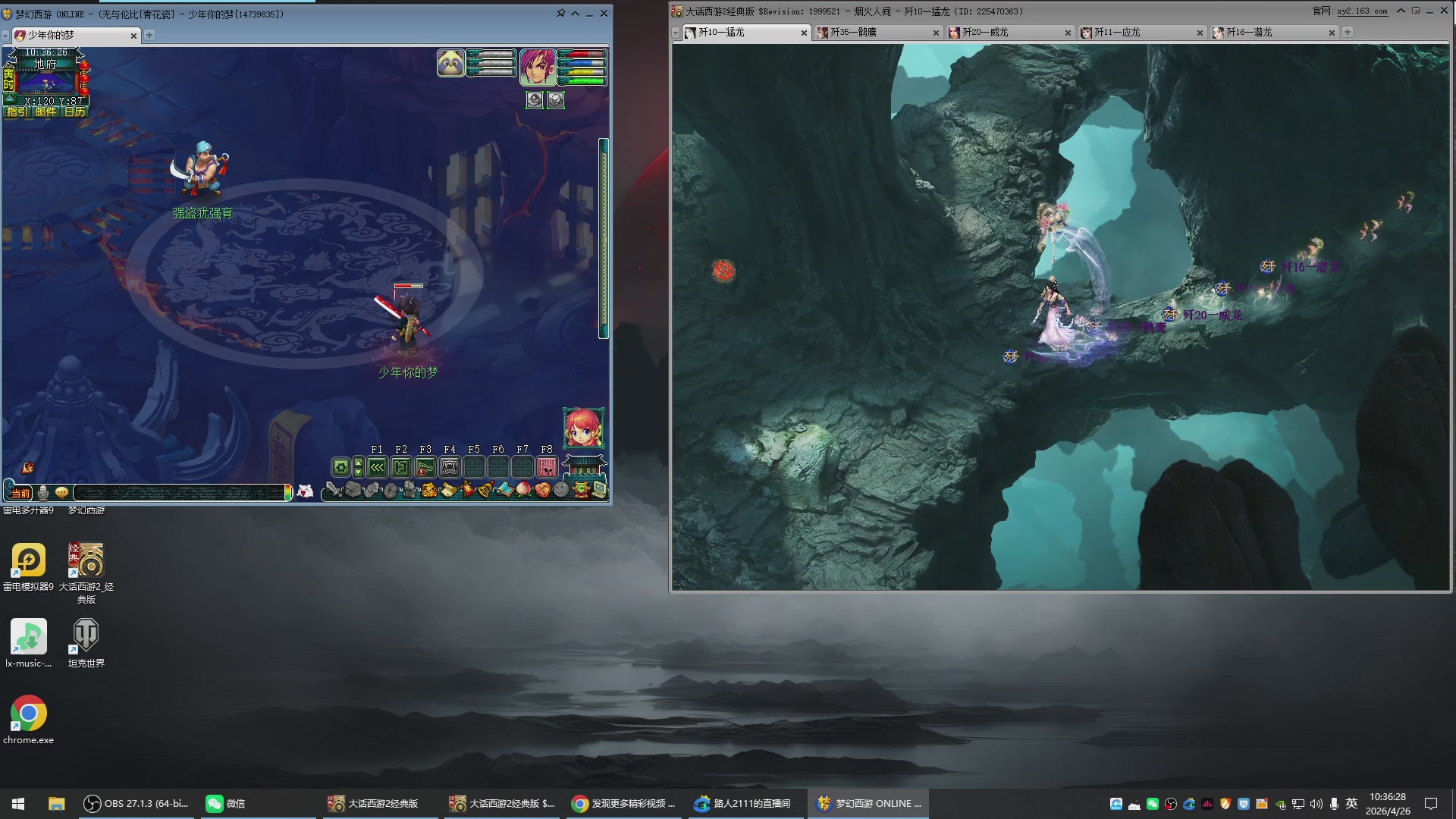Click the first buff status icon
The image size is (1456, 819).
tap(535, 99)
